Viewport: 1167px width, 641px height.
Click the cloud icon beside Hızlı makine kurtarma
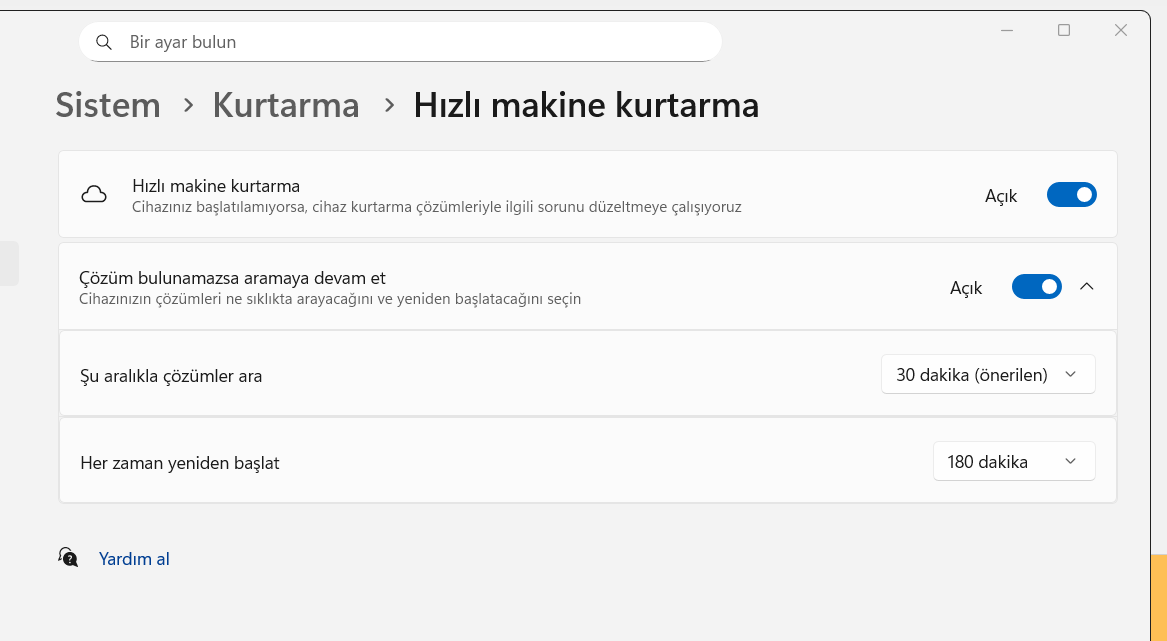[x=94, y=195]
